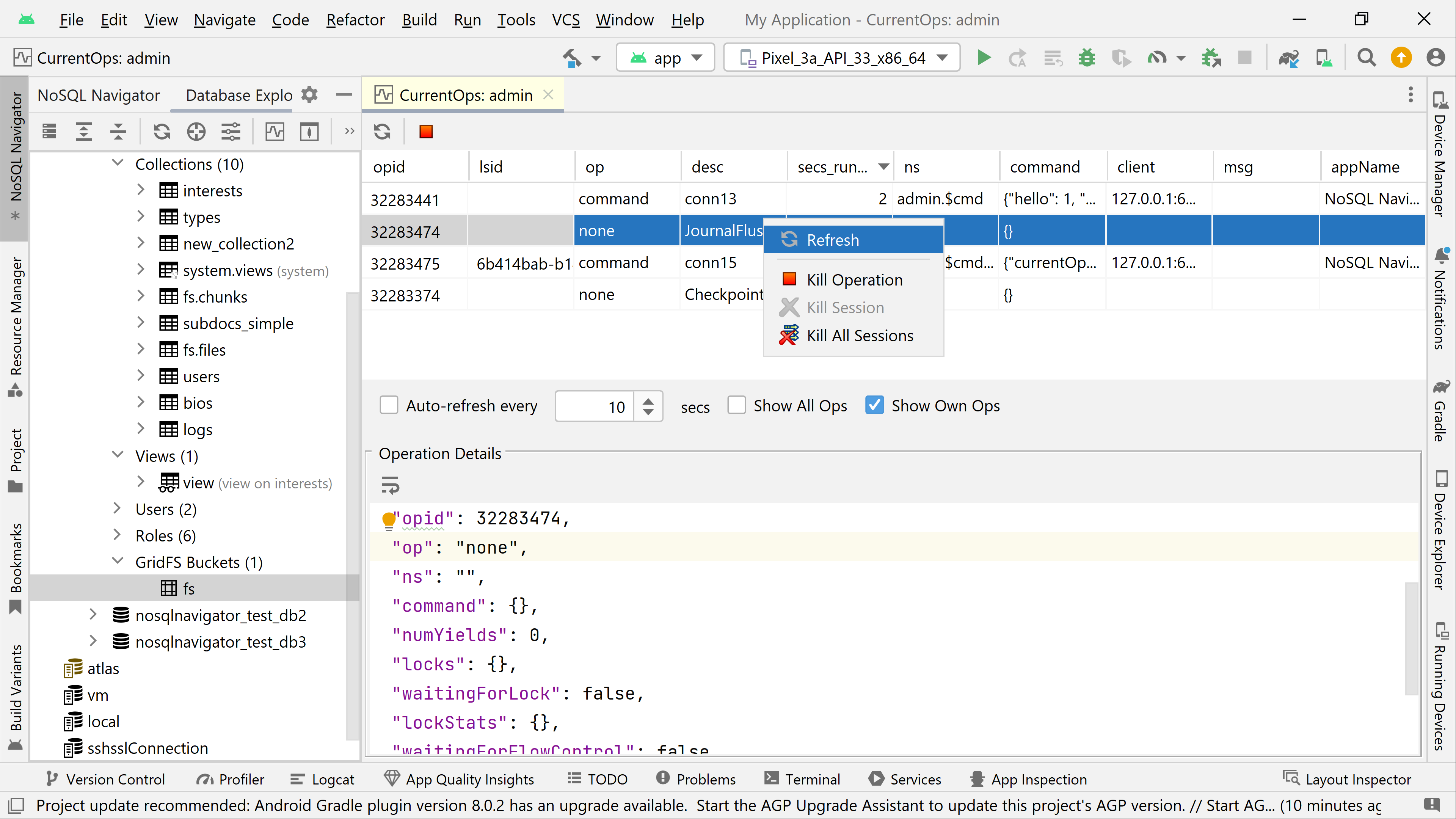Screen dimensions: 1456x819
Task: Check the Show All Ops checkbox
Action: tap(736, 405)
